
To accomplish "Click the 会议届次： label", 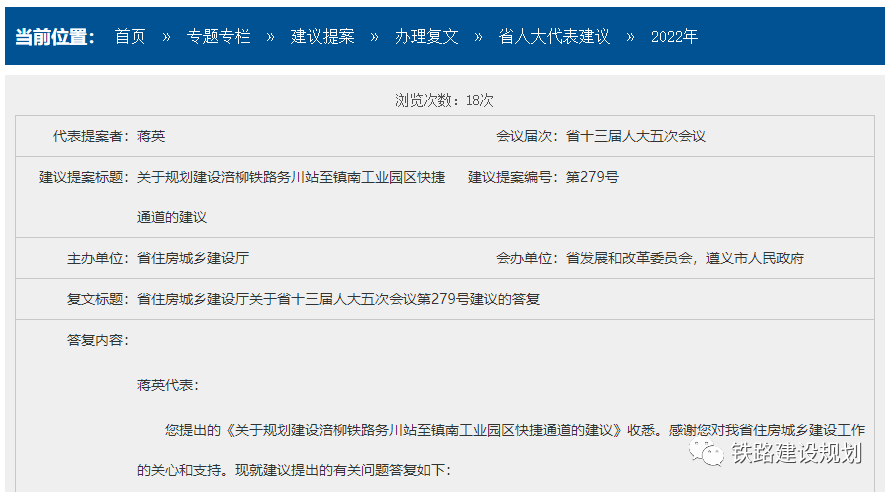I will pos(527,136).
